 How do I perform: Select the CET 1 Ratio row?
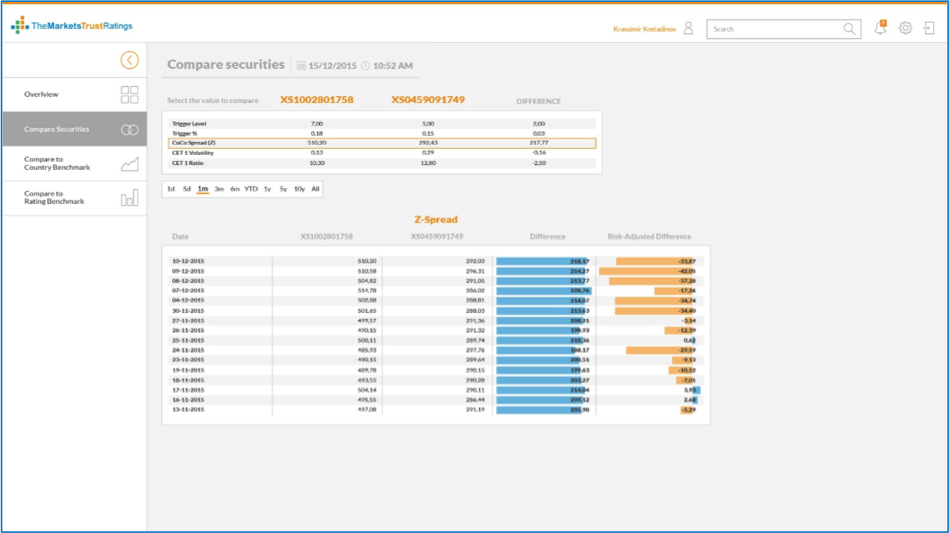[x=382, y=163]
